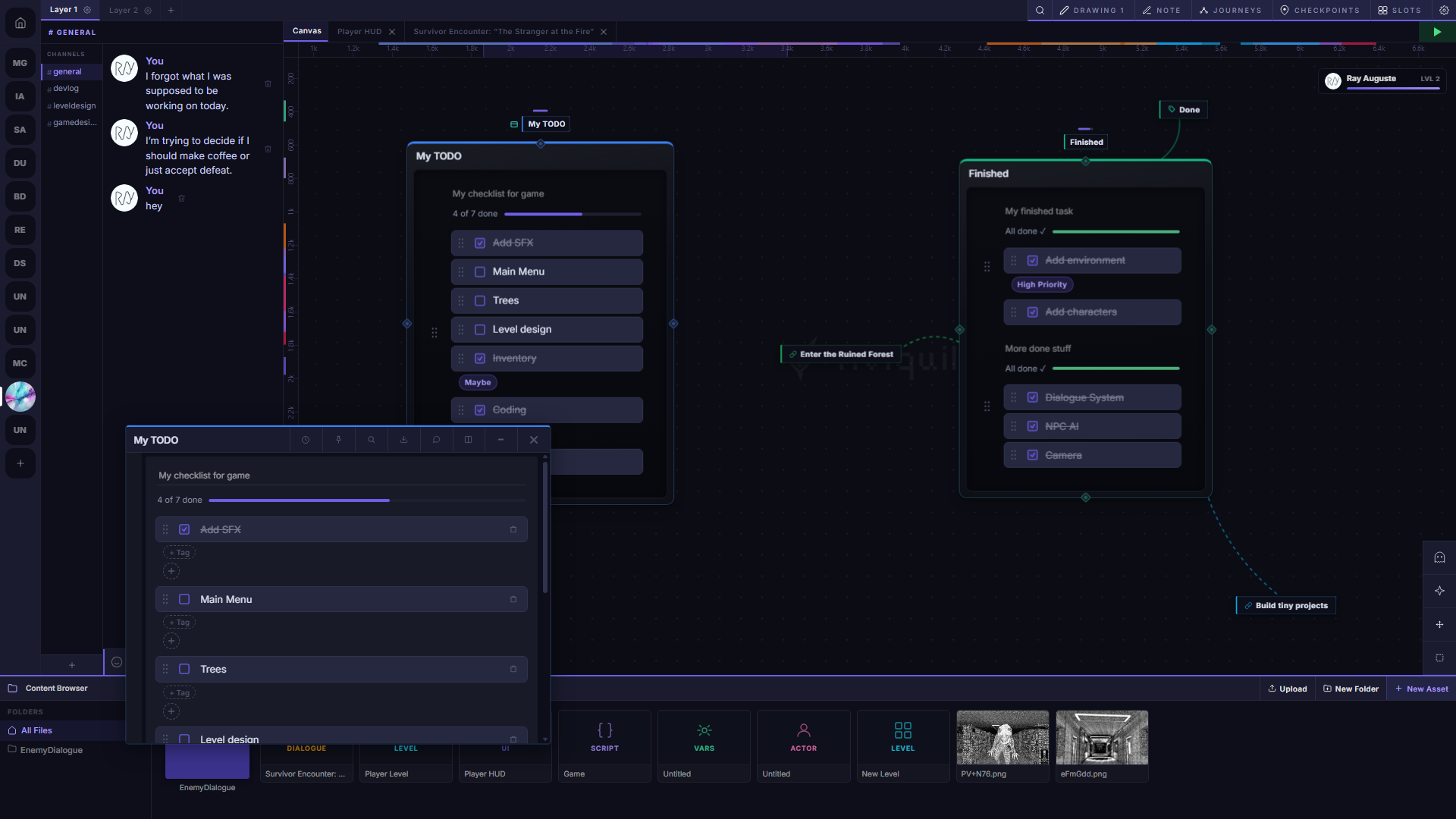1456x819 pixels.
Task: Start the green play button
Action: pos(1437,32)
